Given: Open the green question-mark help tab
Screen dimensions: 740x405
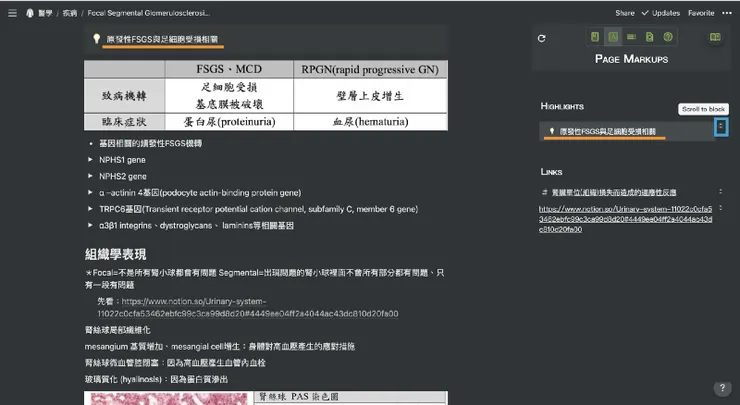Looking at the screenshot, I should coord(668,37).
